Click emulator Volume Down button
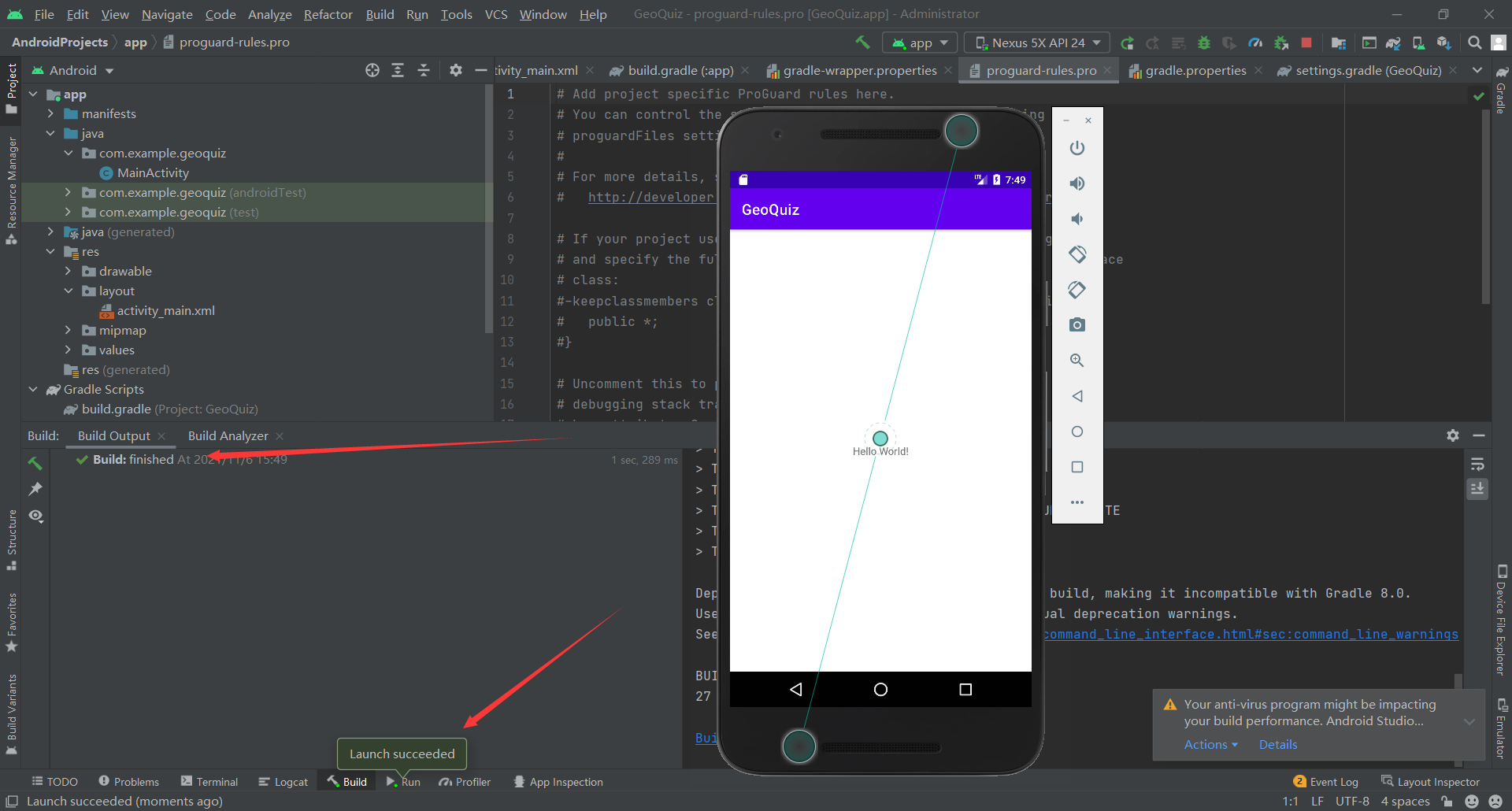The width and height of the screenshot is (1512, 811). [1077, 219]
